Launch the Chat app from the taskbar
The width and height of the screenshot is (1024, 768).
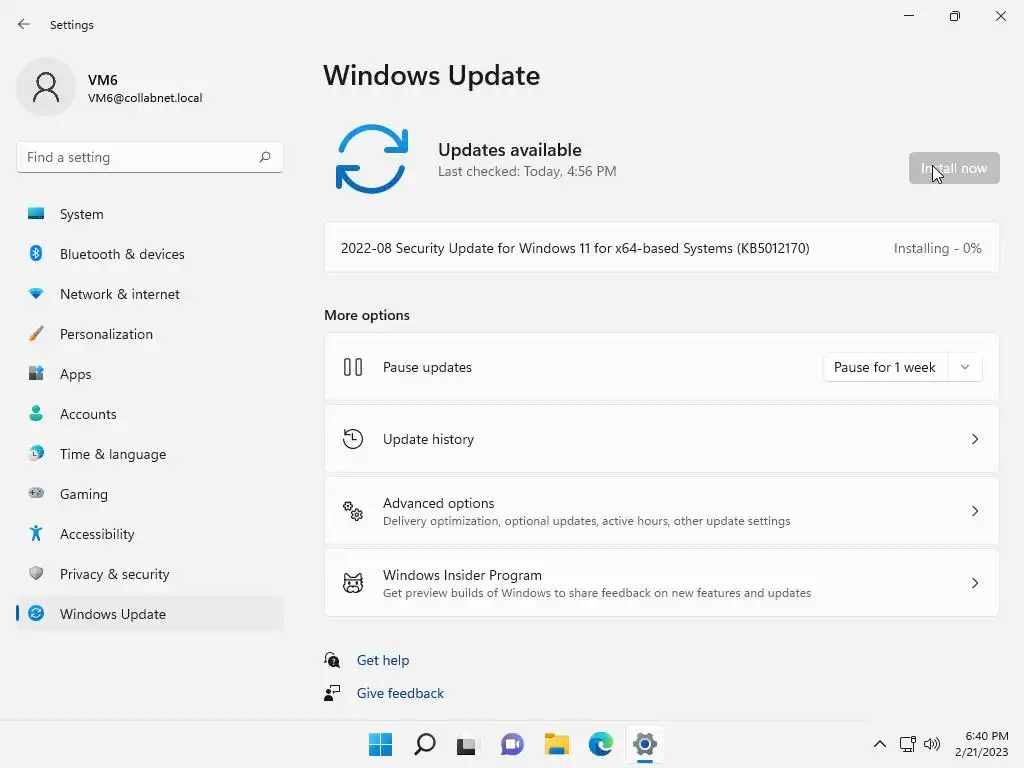tap(512, 744)
